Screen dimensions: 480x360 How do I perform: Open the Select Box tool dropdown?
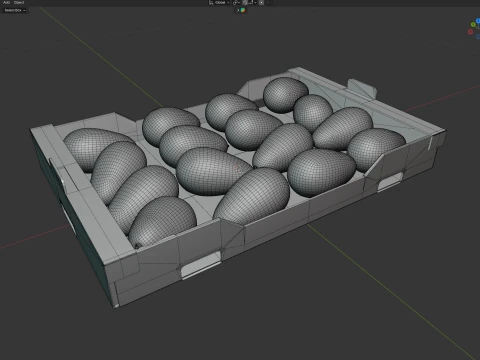point(15,10)
